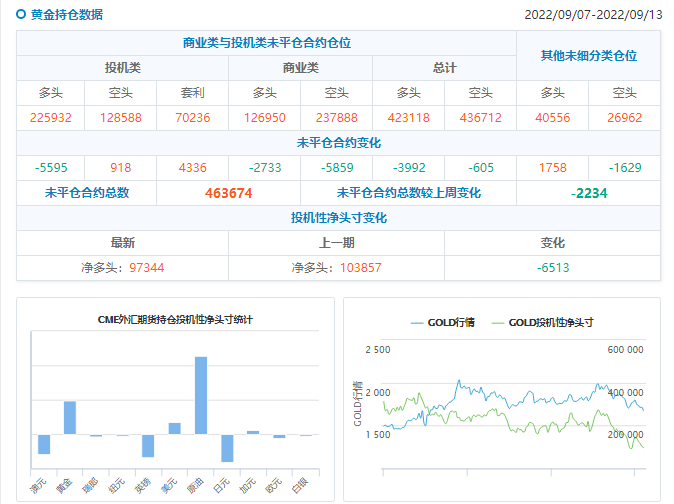Screen dimensions: 674x504
Task: Click the 变化 value -6513
Action: tap(552, 268)
